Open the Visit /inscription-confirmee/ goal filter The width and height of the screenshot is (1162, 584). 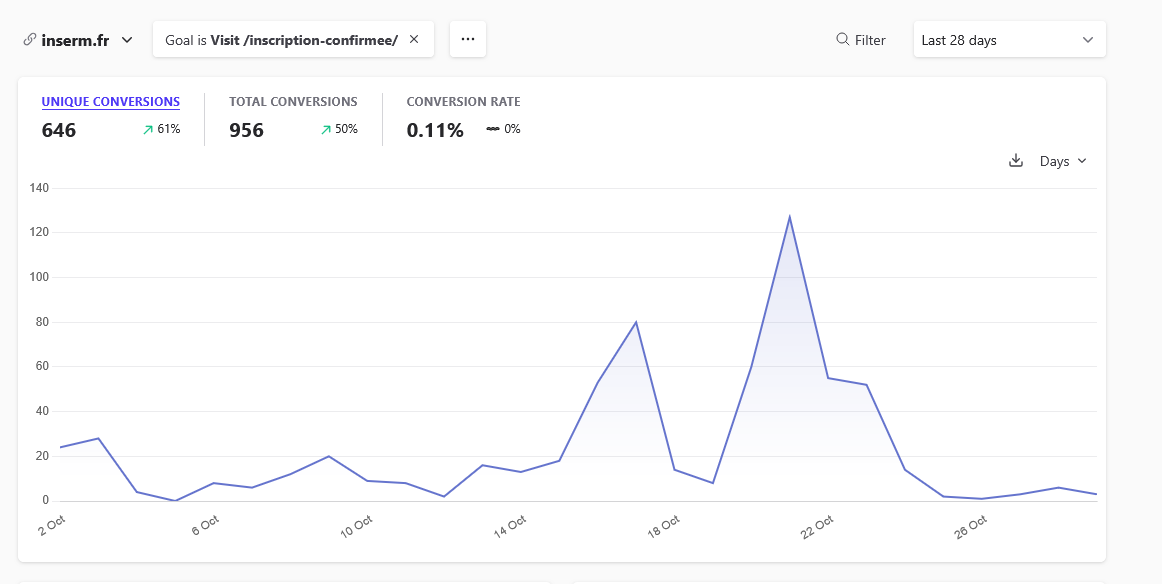pyautogui.click(x=281, y=40)
